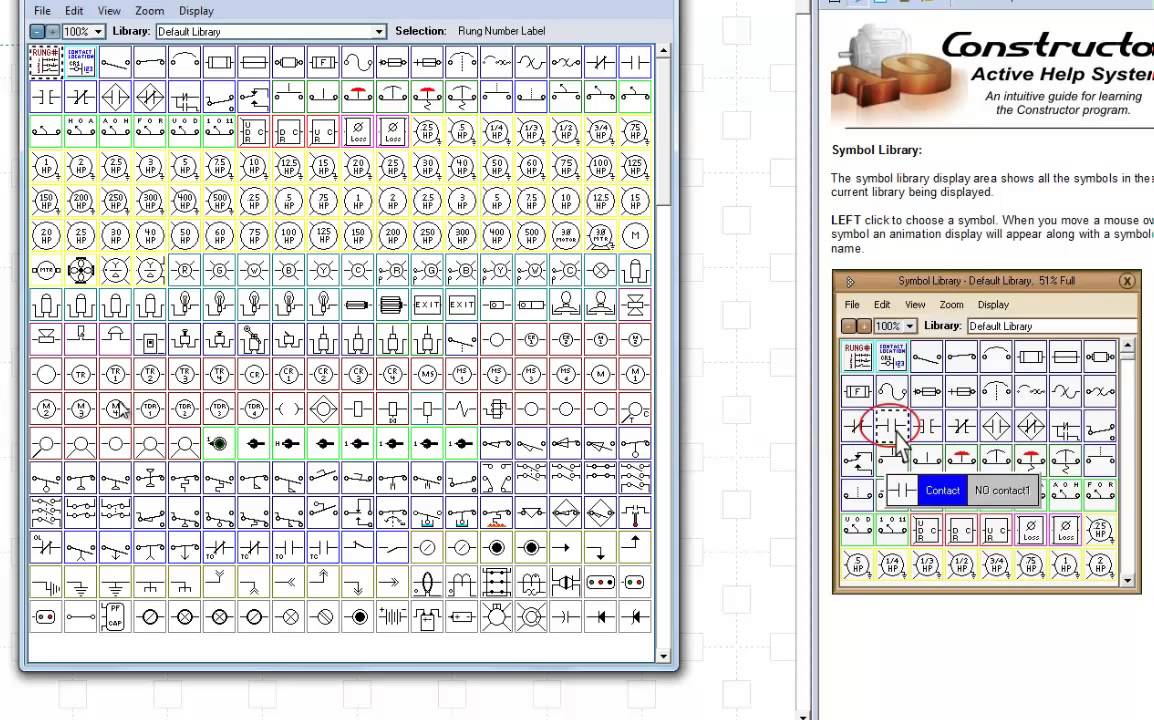Viewport: 1154px width, 720px height.
Task: Pick the normally open contact at row end
Action: [x=634, y=62]
